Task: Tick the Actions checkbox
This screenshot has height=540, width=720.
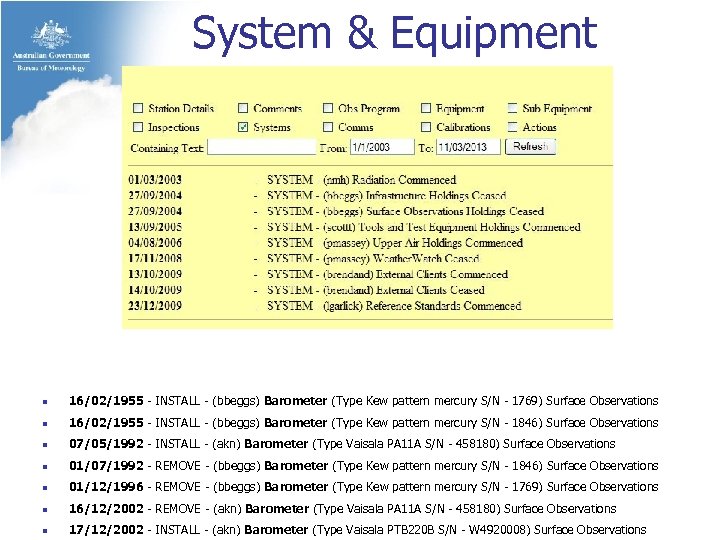Action: (512, 127)
